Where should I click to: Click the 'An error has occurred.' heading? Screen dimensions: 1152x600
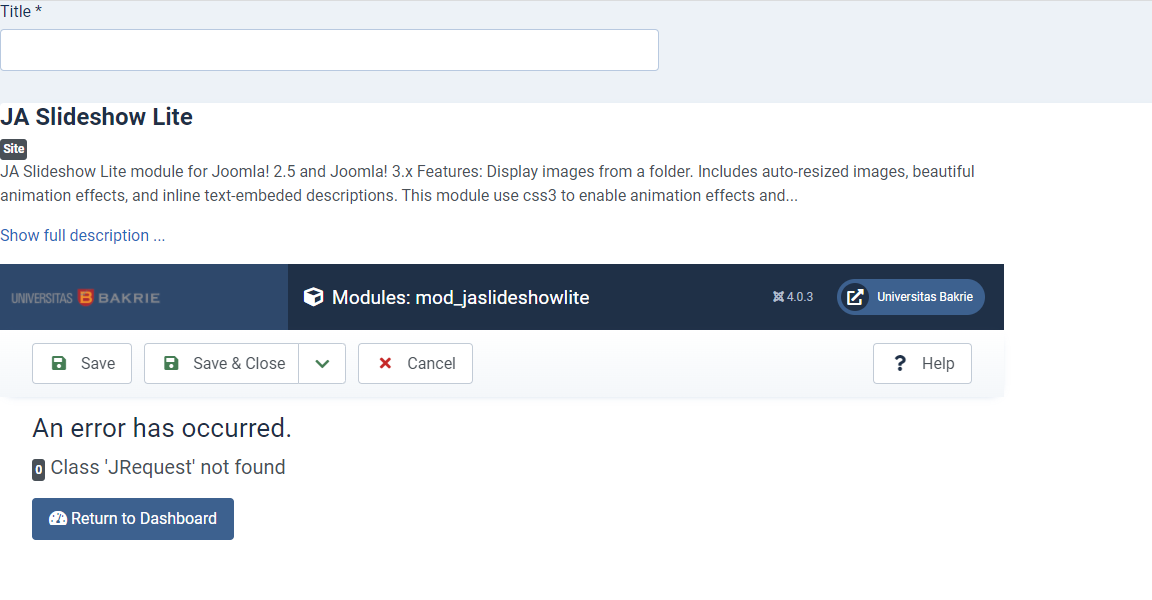[162, 428]
